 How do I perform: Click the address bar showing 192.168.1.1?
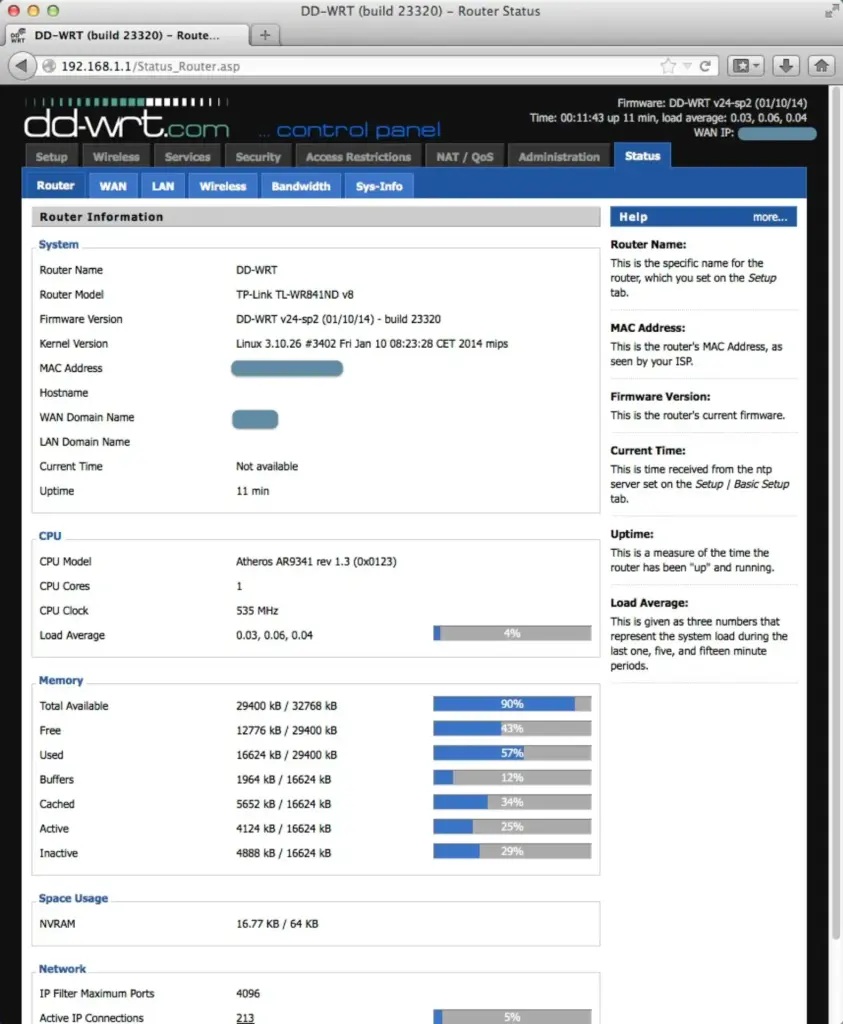350,66
